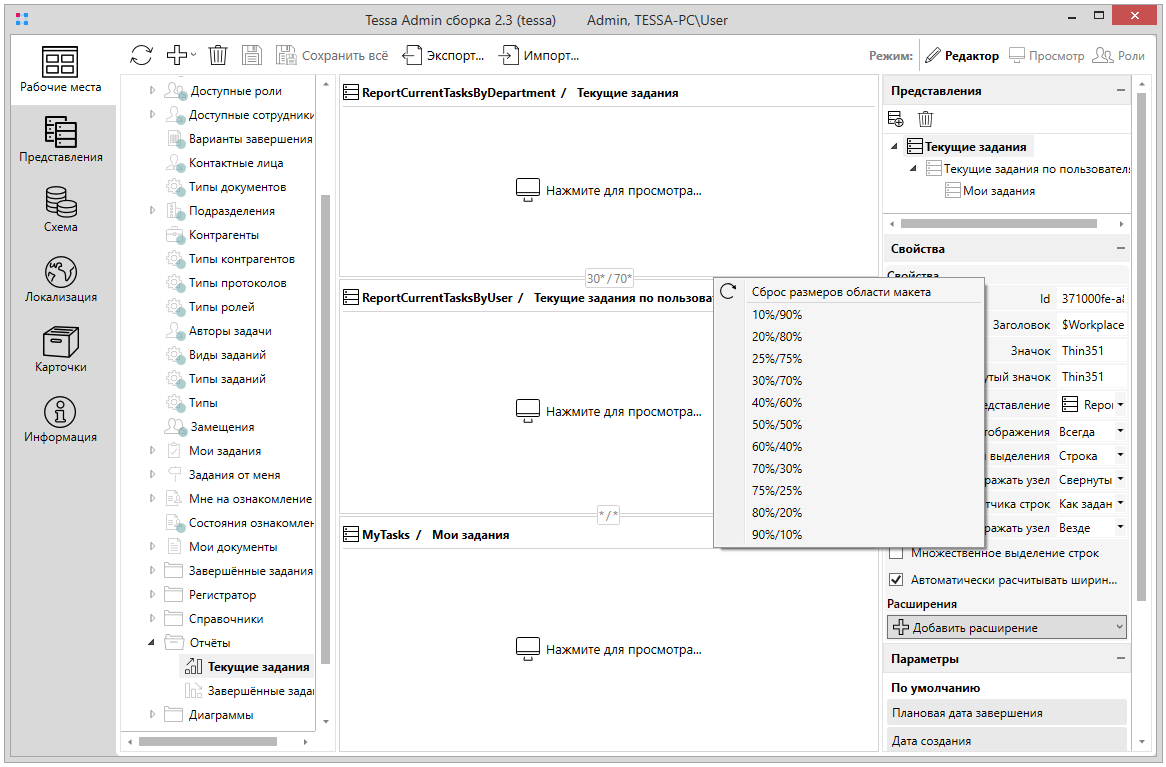
Task: Click the */* splitter label
Action: coord(608,514)
